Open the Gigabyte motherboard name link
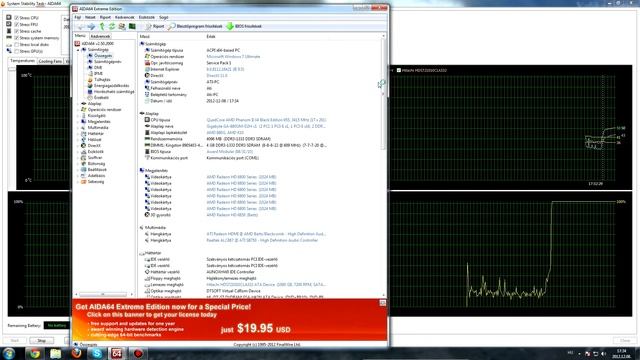Screen dimensions: 640x360 pyautogui.click(x=266, y=127)
